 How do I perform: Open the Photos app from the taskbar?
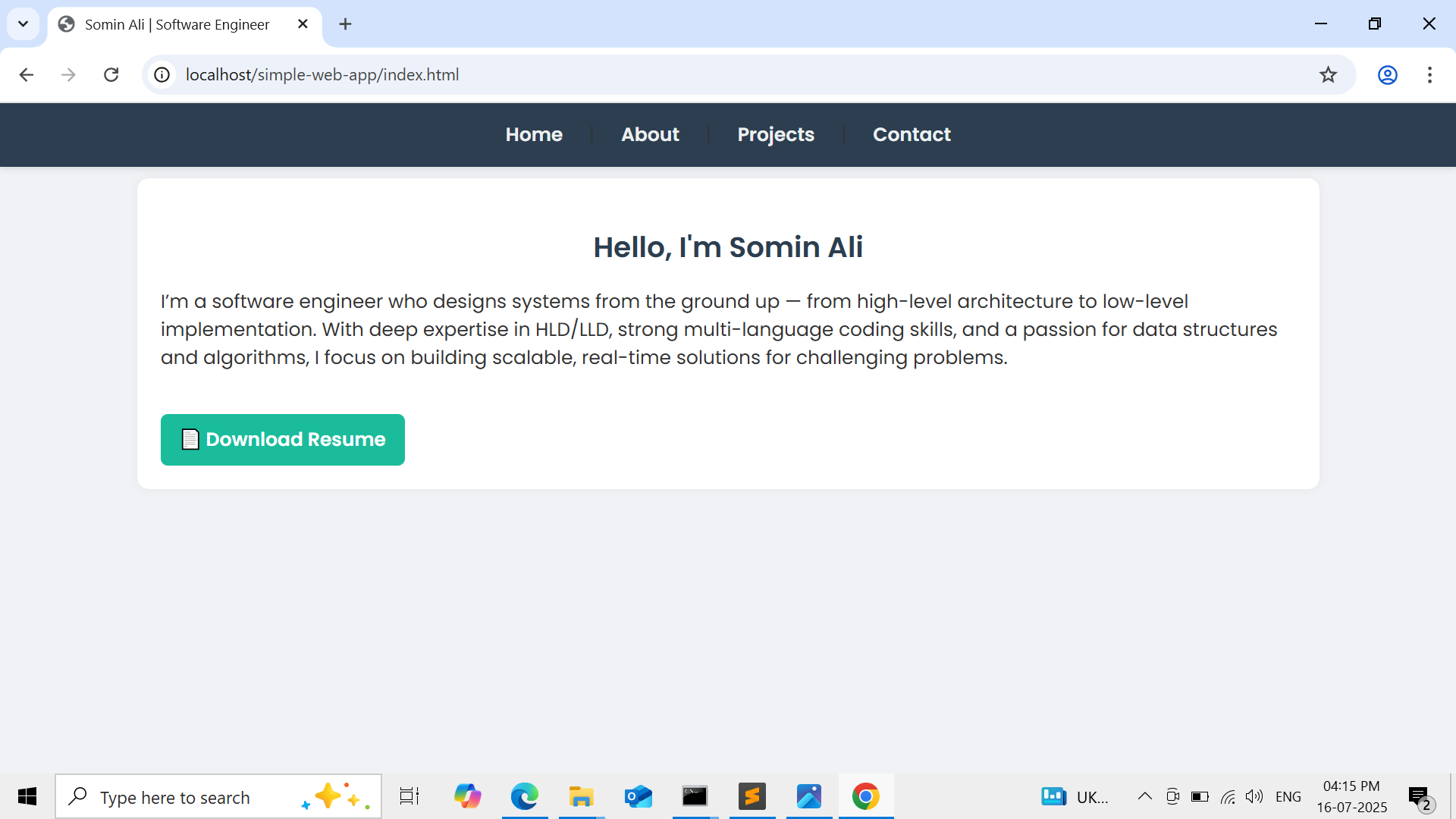pyautogui.click(x=808, y=796)
